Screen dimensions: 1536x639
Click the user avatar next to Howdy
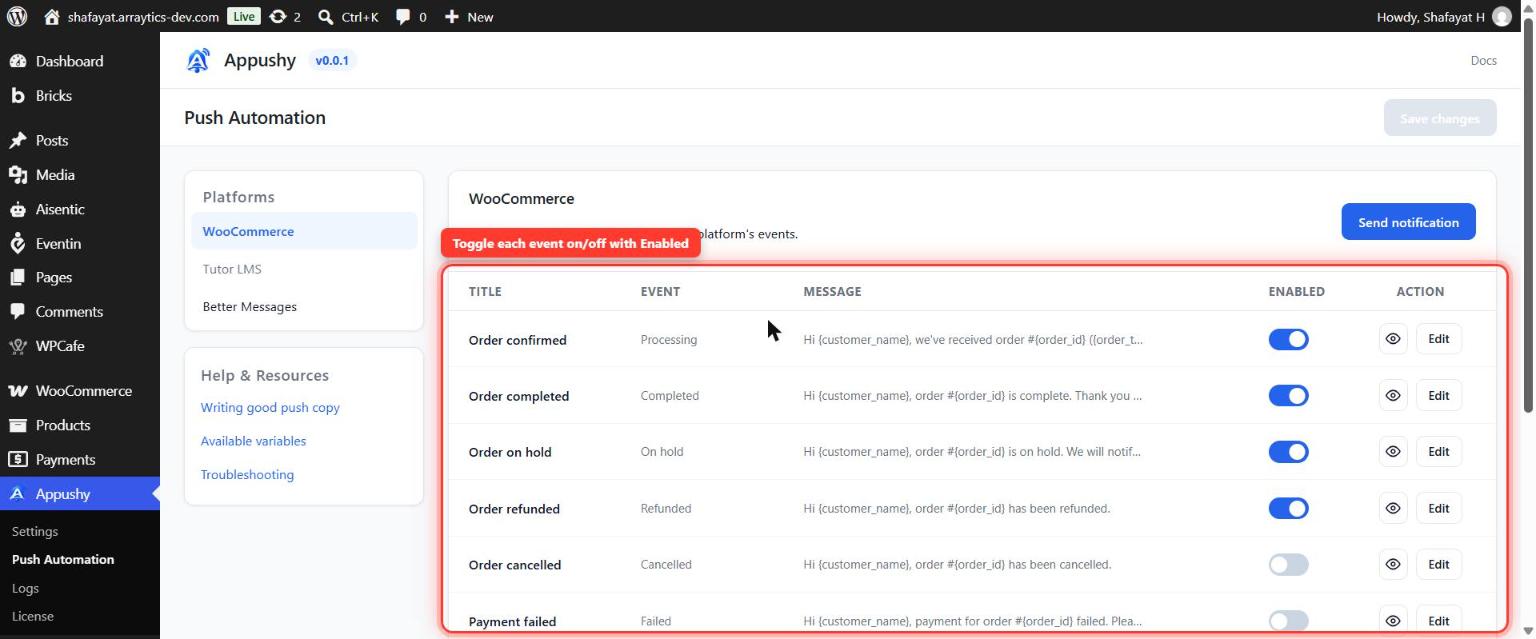click(x=1502, y=16)
